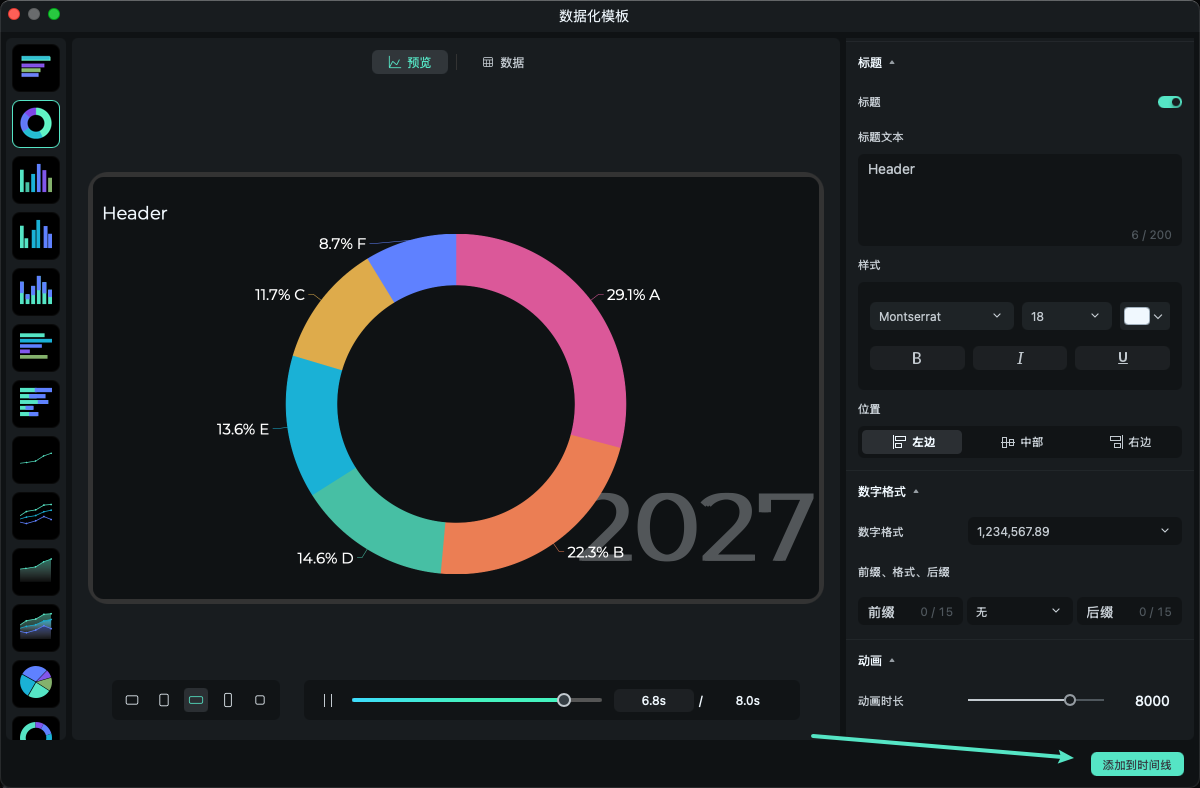1200x788 pixels.
Task: Select the pie chart template
Action: (36, 684)
